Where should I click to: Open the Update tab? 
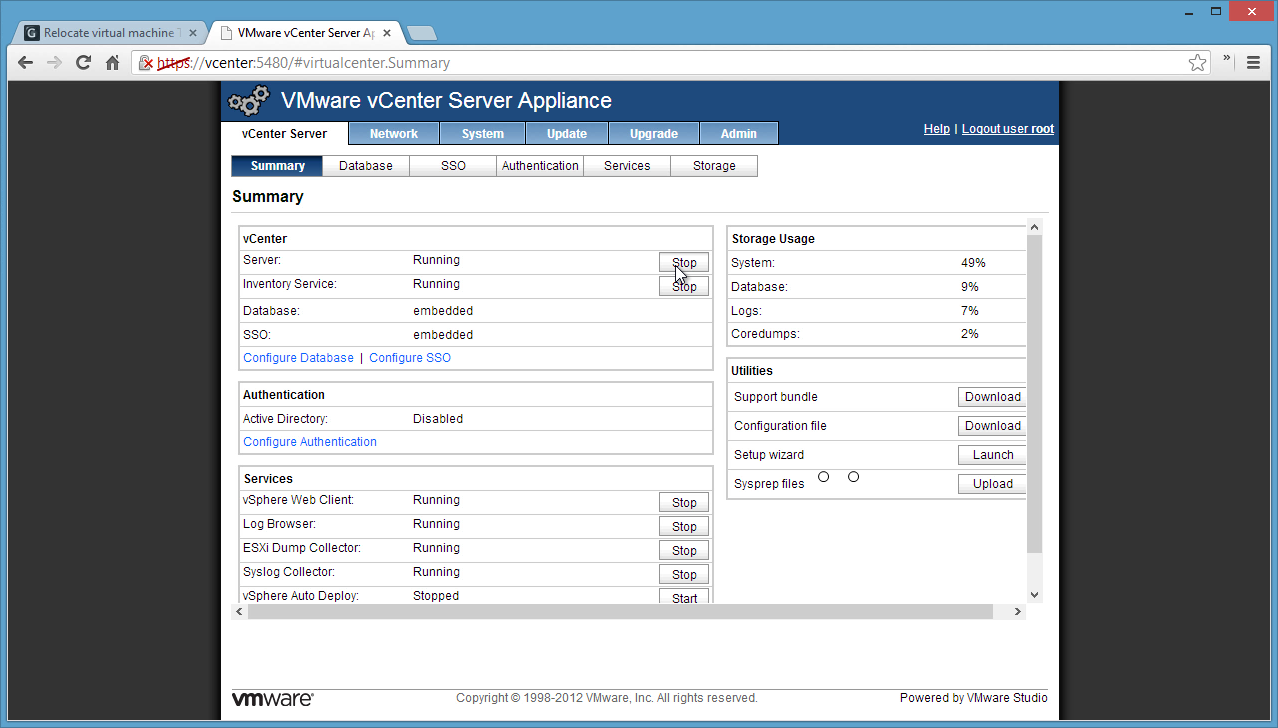tap(567, 133)
